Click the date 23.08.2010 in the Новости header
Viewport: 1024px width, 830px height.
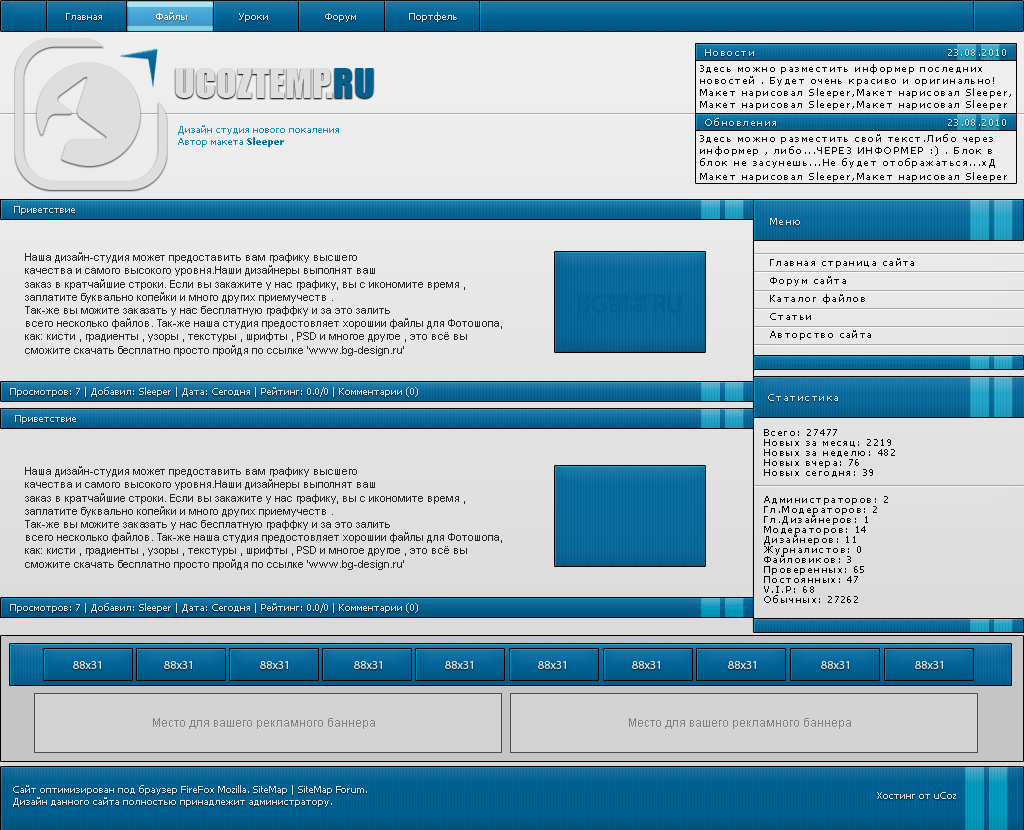tap(977, 52)
